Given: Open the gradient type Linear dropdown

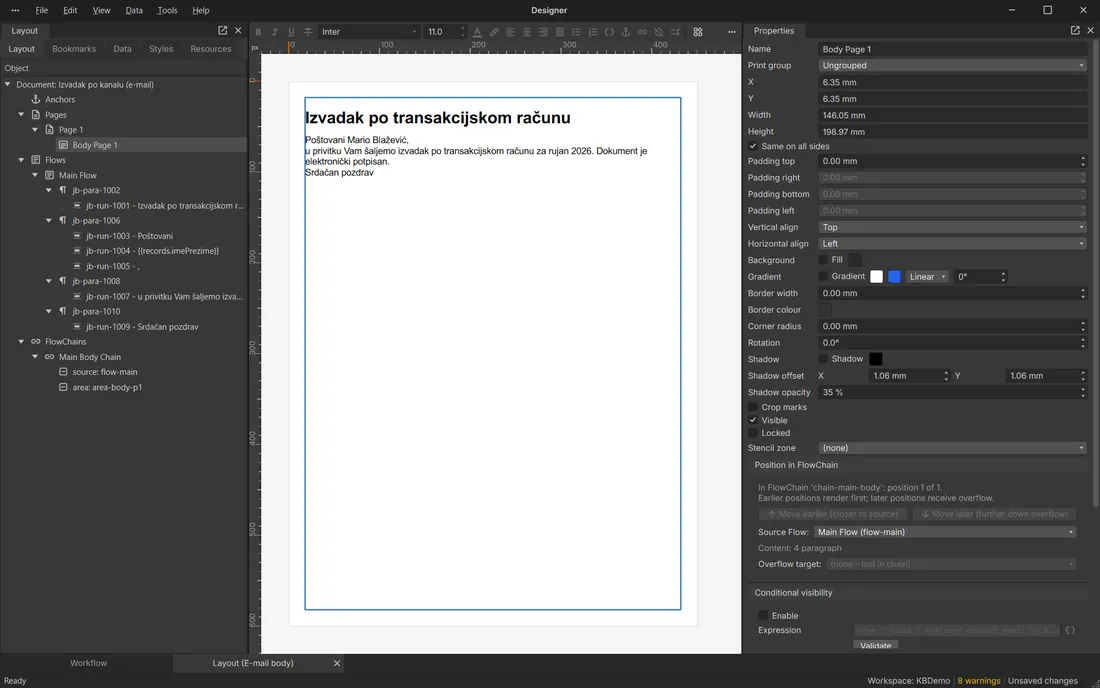Looking at the screenshot, I should pos(927,276).
